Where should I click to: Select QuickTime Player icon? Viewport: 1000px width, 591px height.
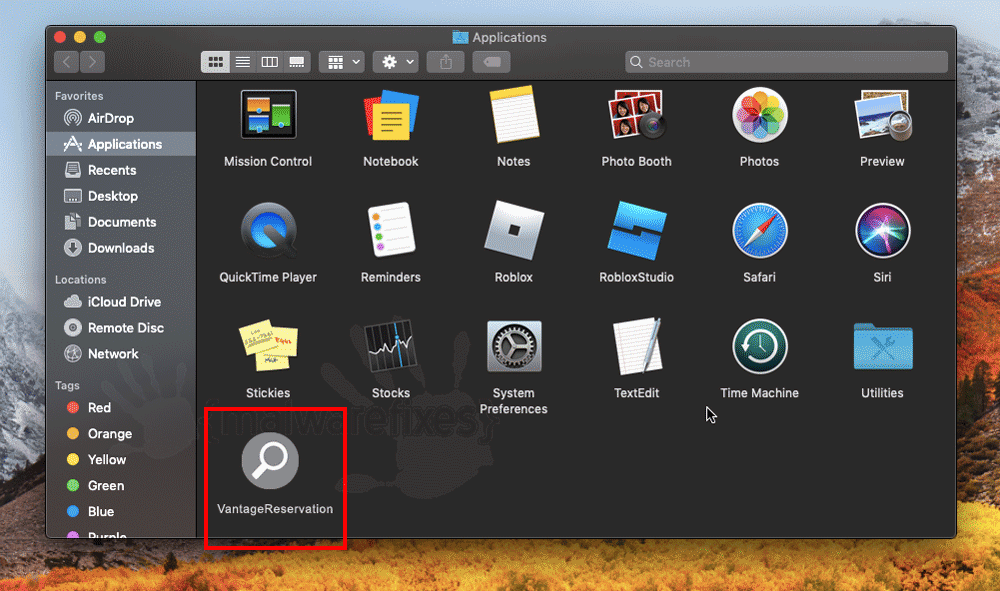pyautogui.click(x=268, y=230)
